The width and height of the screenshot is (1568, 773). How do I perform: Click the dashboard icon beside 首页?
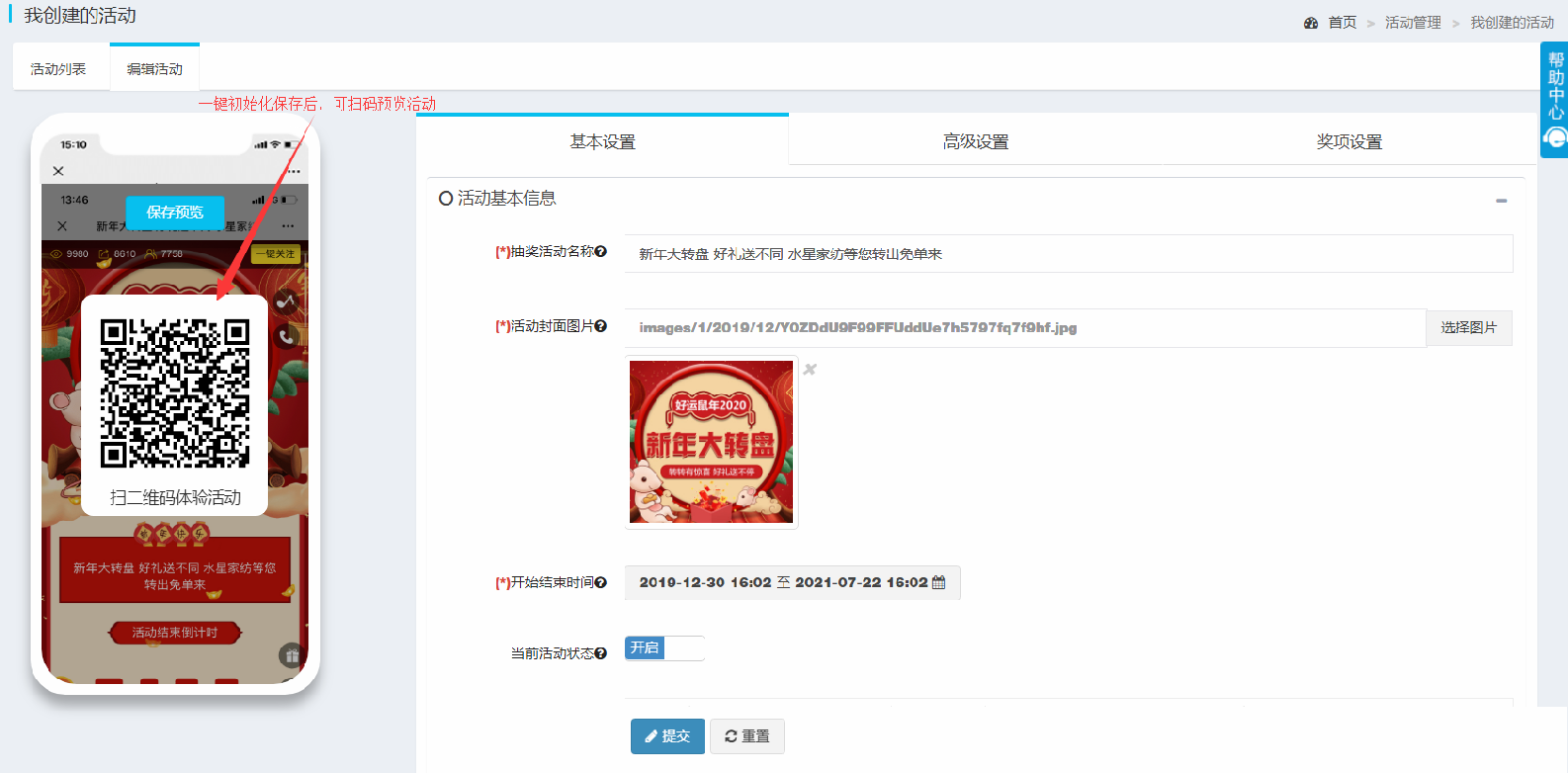tap(1311, 23)
